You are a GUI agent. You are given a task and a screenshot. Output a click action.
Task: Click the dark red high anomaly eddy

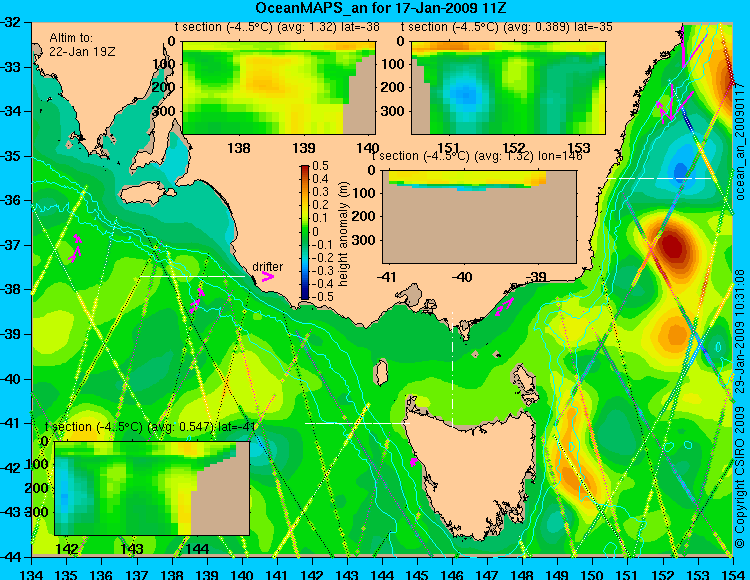click(672, 247)
